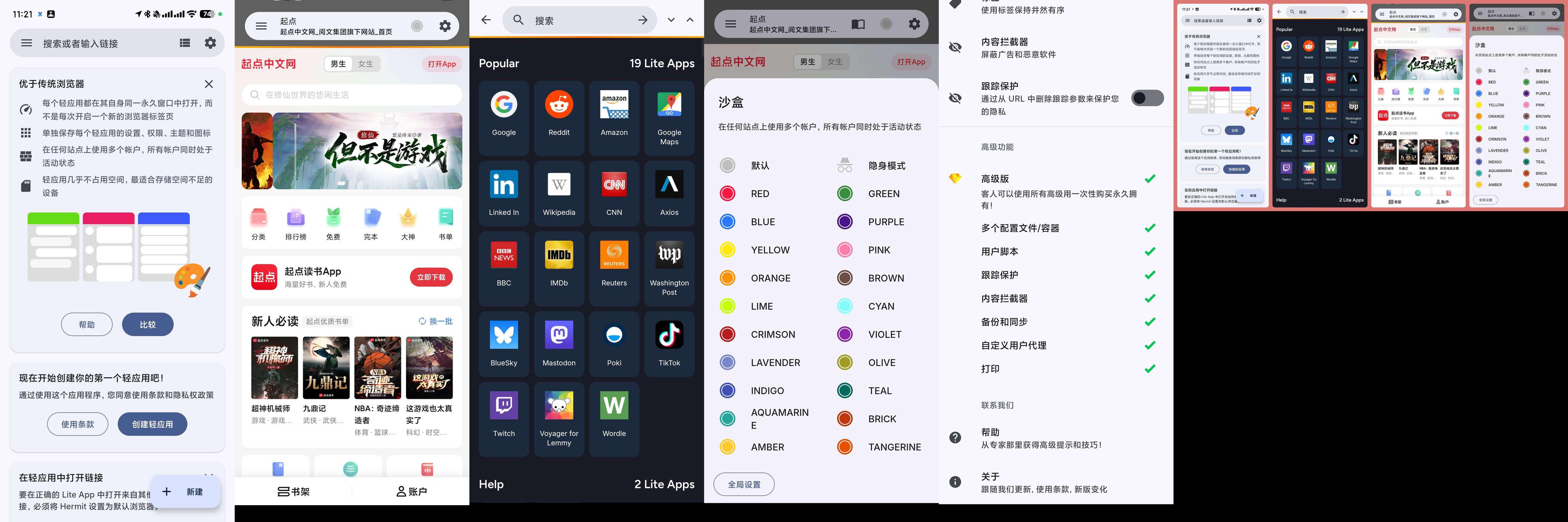Switch to the 女生 tab
The image size is (1568, 522).
pyautogui.click(x=365, y=64)
